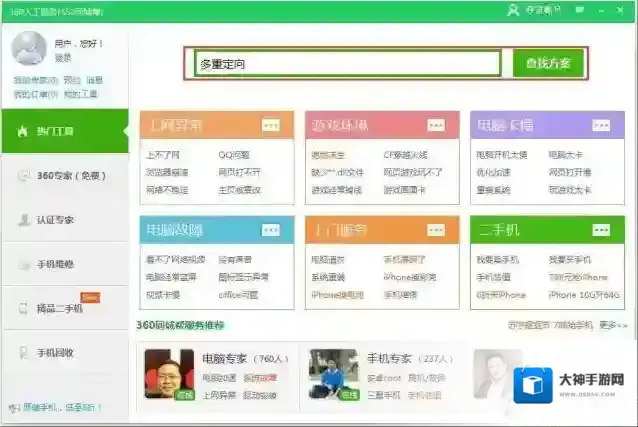Click the user avatar picture
This screenshot has height=427, width=638.
[x=29, y=48]
